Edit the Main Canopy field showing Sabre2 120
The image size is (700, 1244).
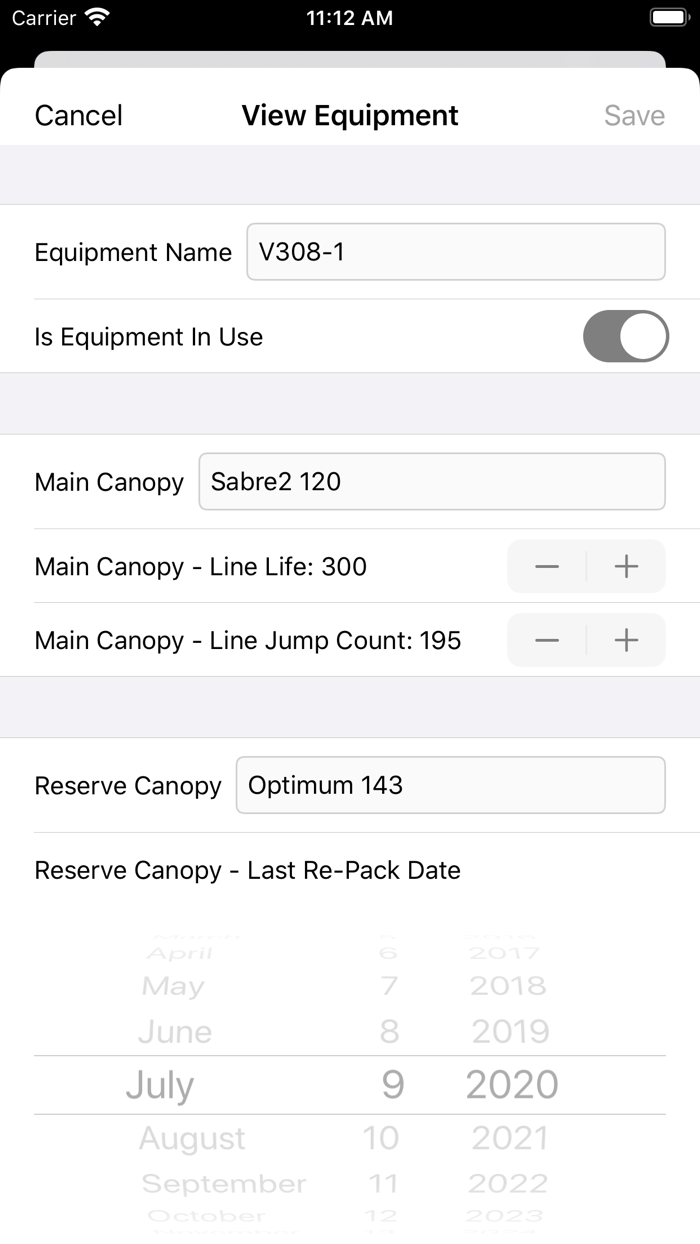click(x=432, y=481)
